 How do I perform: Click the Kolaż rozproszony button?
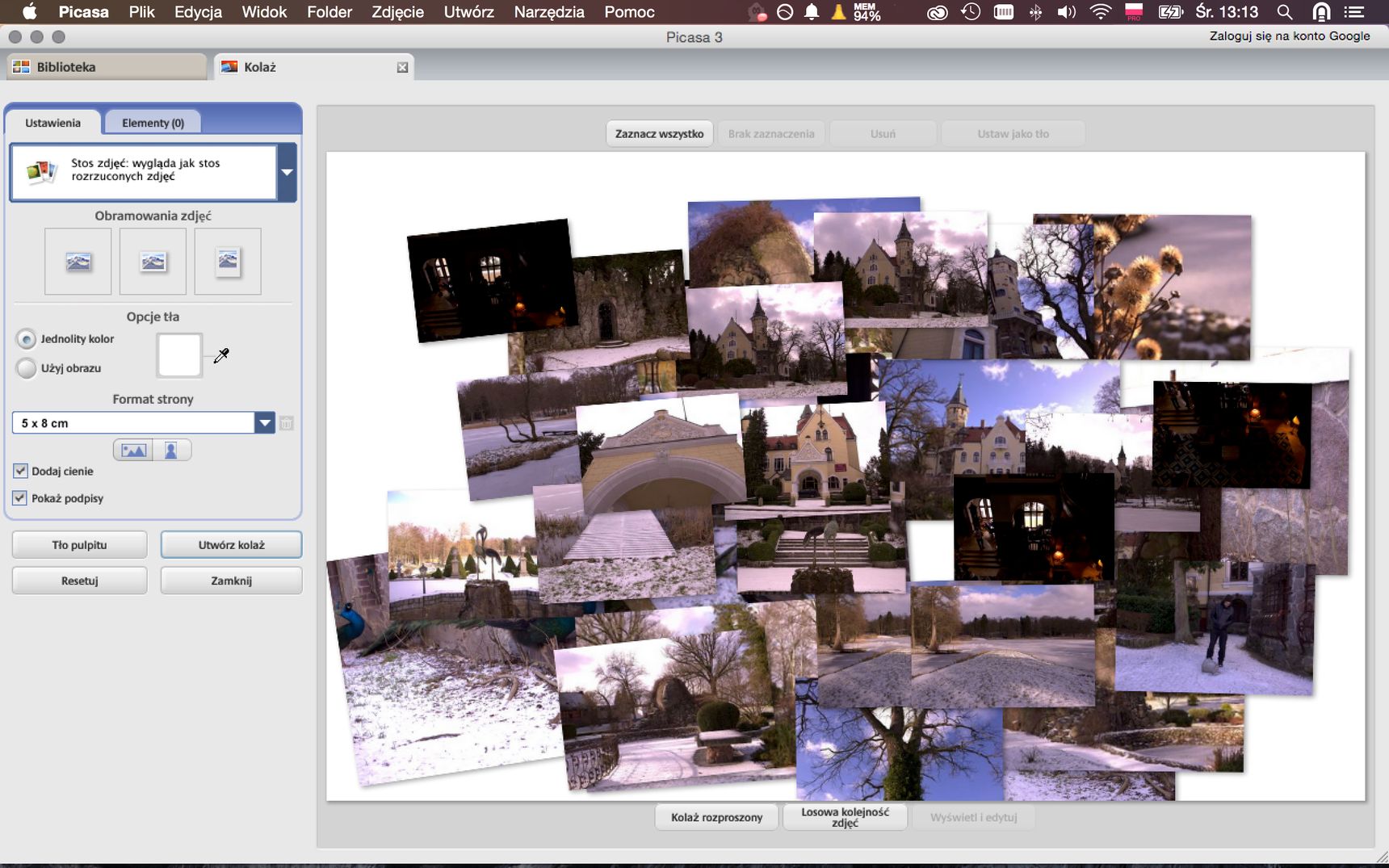pos(716,817)
